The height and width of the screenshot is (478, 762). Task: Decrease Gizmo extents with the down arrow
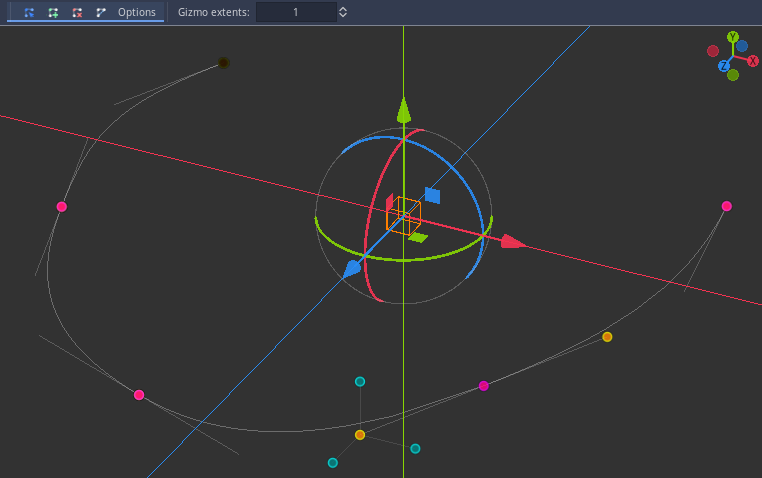[x=343, y=16]
